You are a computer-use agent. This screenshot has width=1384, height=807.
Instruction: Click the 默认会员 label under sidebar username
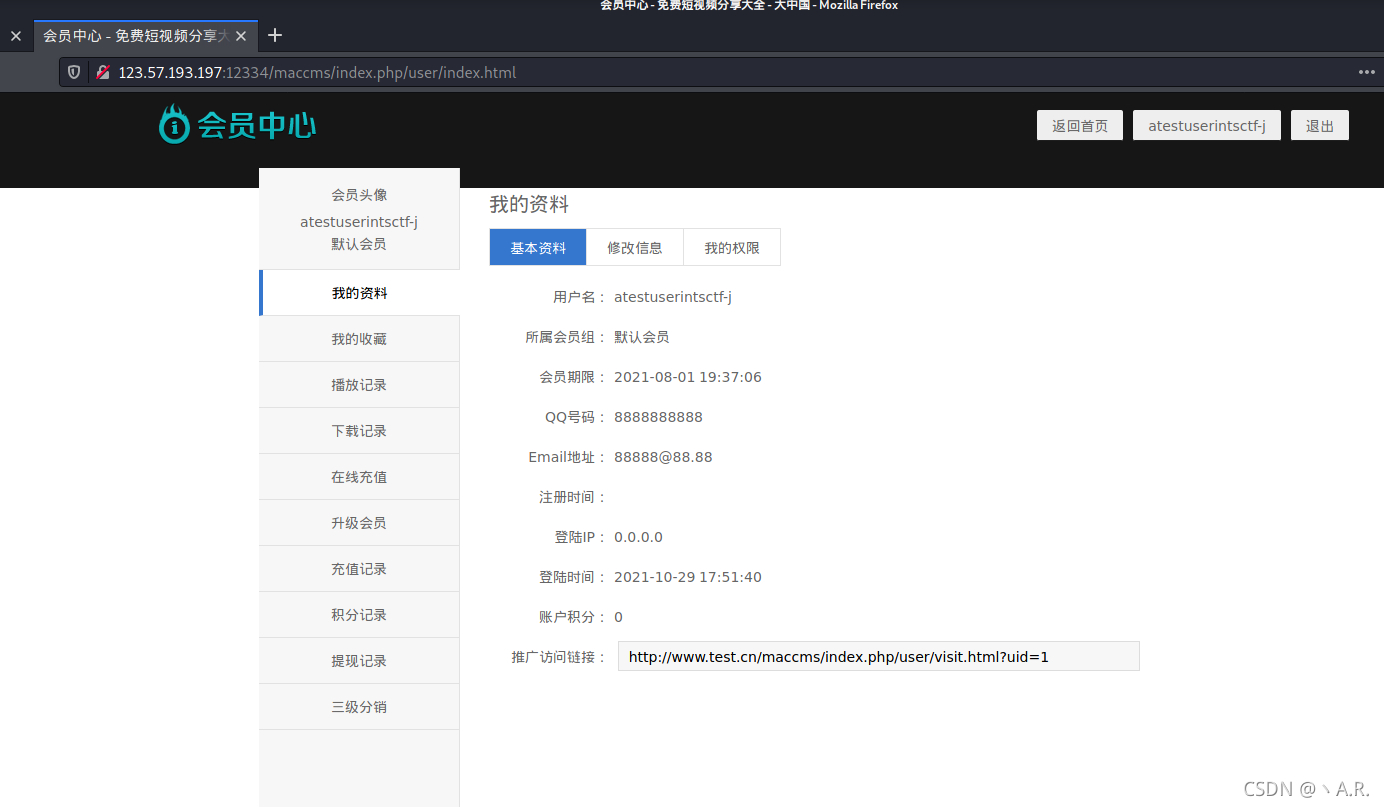[359, 244]
